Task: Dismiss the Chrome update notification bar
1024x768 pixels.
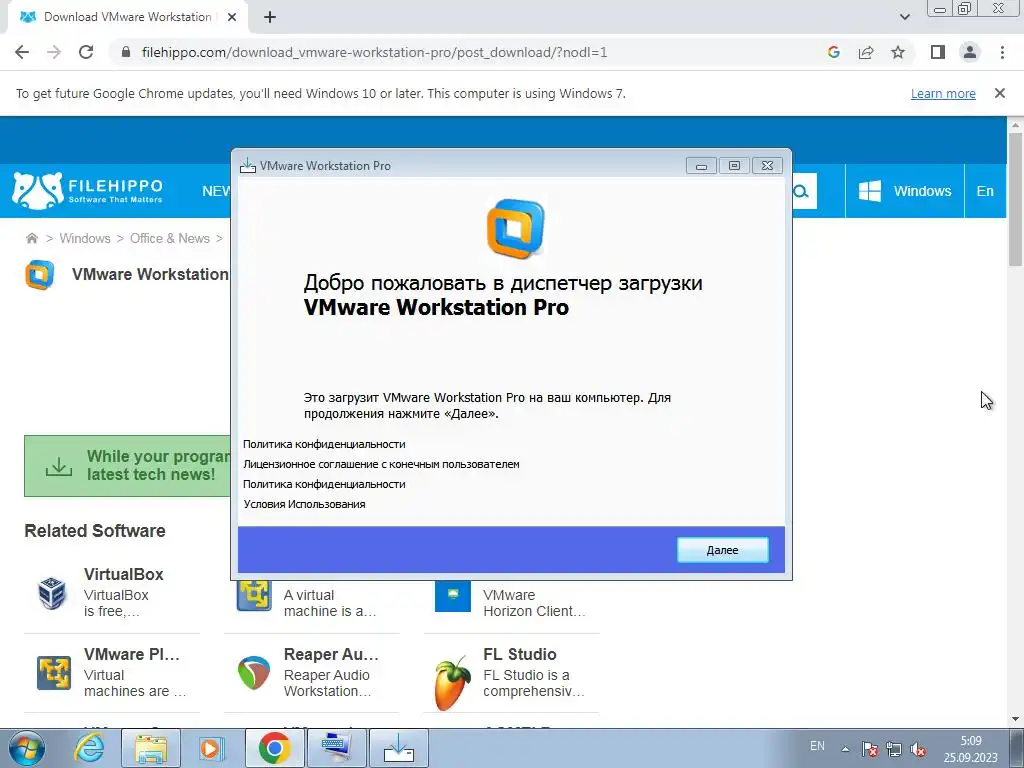Action: pyautogui.click(x=1000, y=93)
